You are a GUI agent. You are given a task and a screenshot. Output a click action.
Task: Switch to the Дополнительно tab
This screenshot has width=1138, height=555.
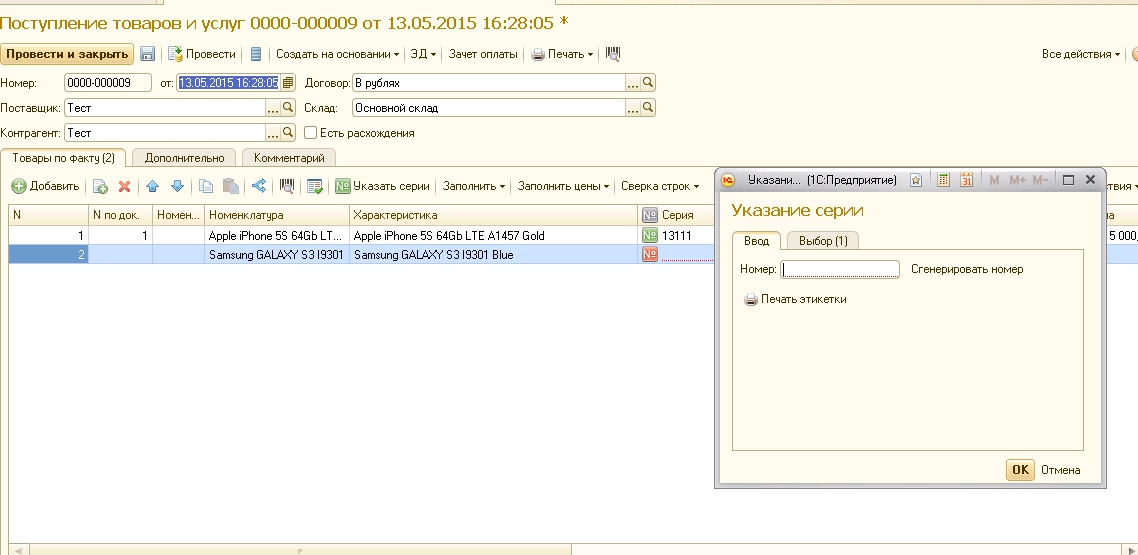tap(184, 158)
